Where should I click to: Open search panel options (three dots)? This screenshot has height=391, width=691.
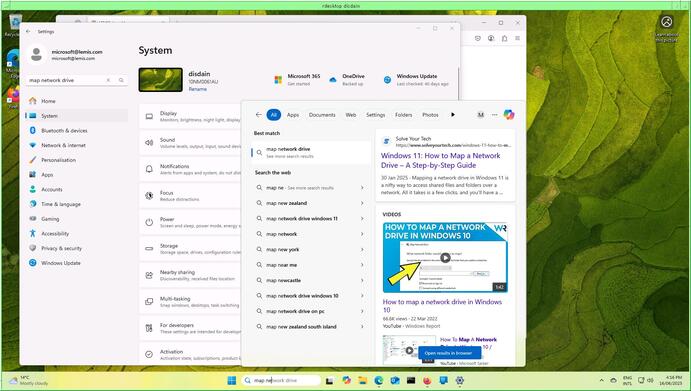[x=494, y=115]
